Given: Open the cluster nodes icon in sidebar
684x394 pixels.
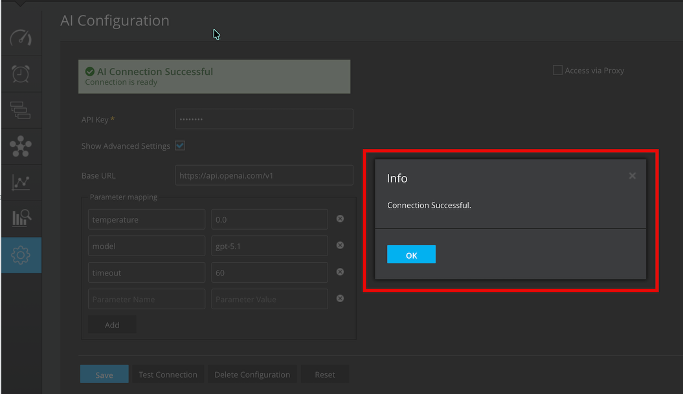Looking at the screenshot, I should click(21, 146).
